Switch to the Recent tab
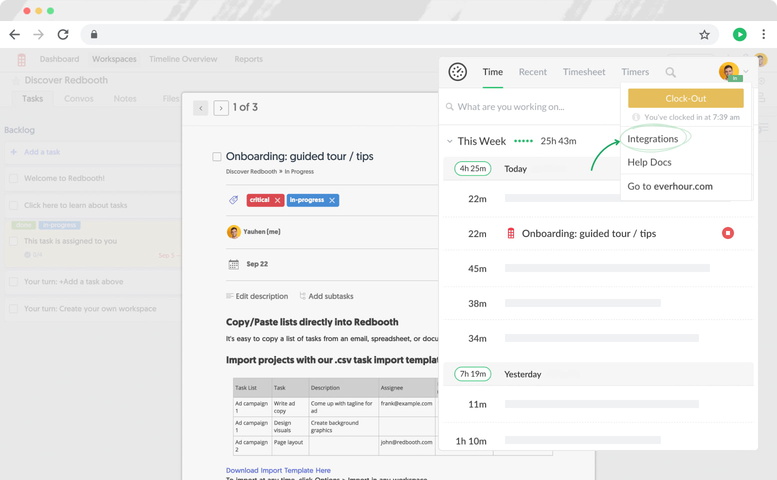777x480 pixels. (533, 72)
